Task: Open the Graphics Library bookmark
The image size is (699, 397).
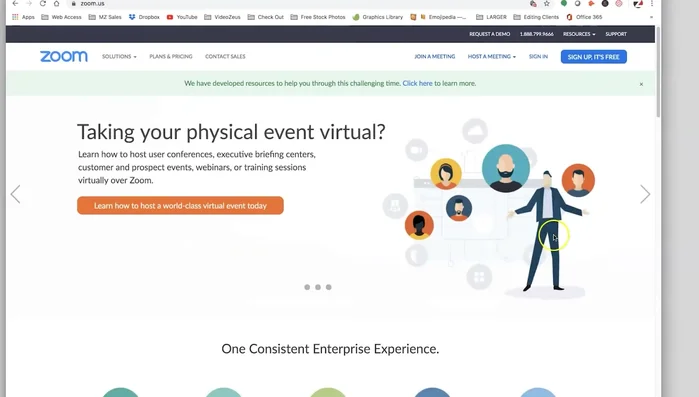Action: click(378, 17)
